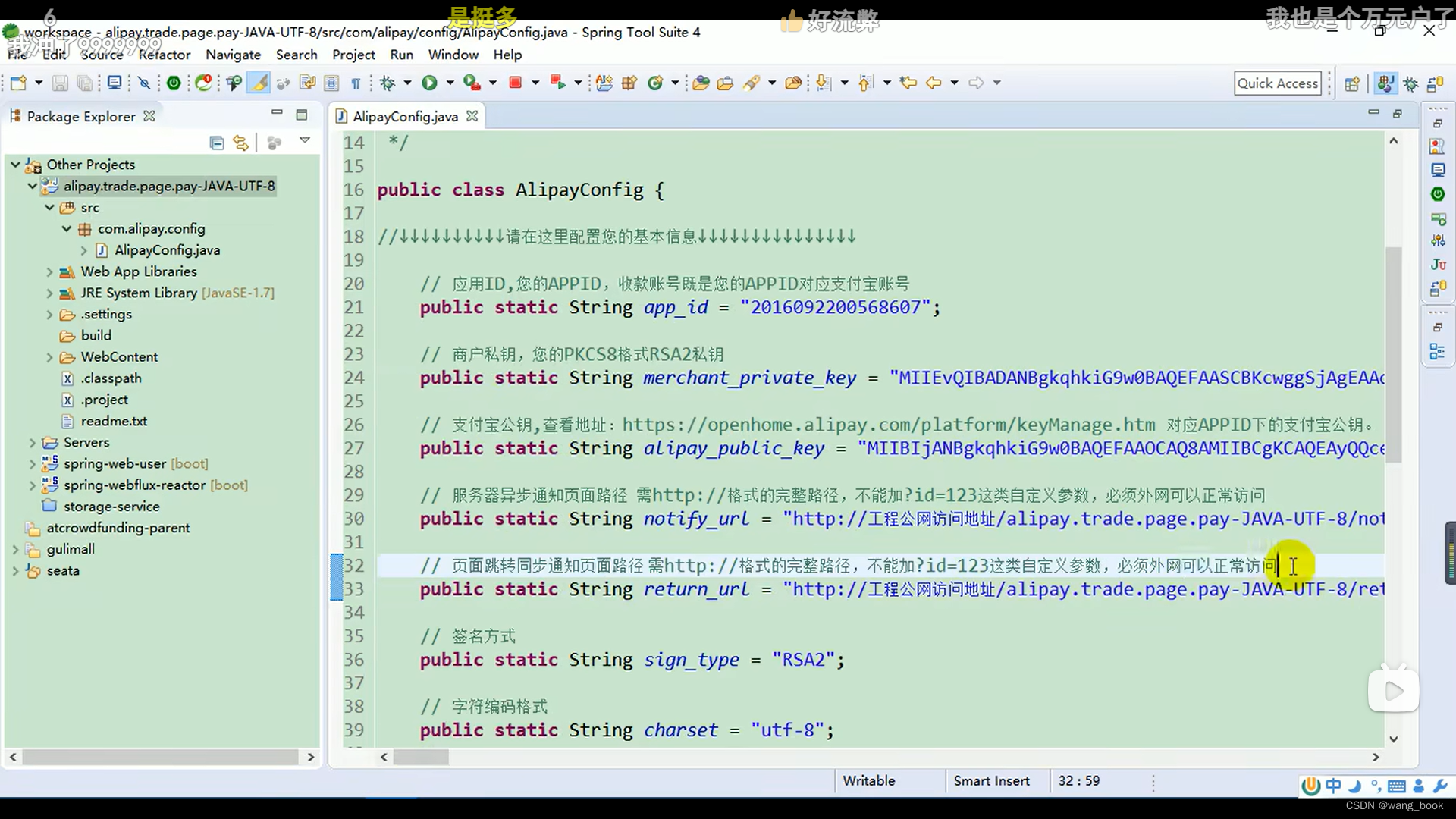1456x819 pixels.
Task: Click the Last Edit Location icon
Action: [x=908, y=83]
